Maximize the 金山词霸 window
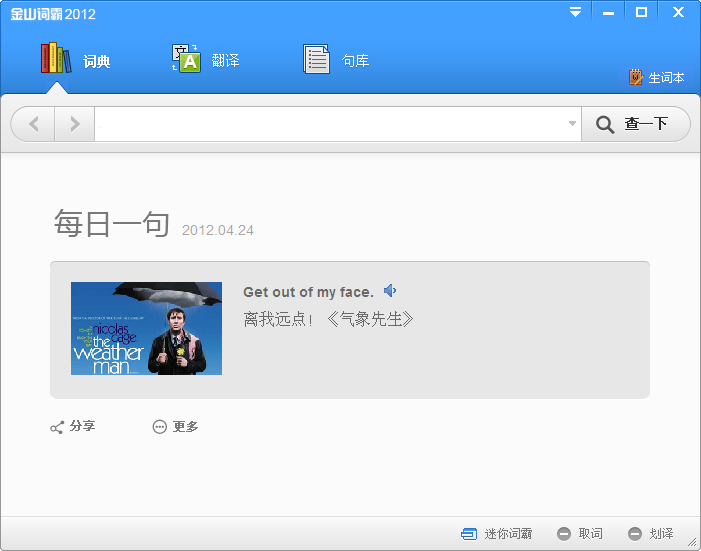 pyautogui.click(x=641, y=12)
